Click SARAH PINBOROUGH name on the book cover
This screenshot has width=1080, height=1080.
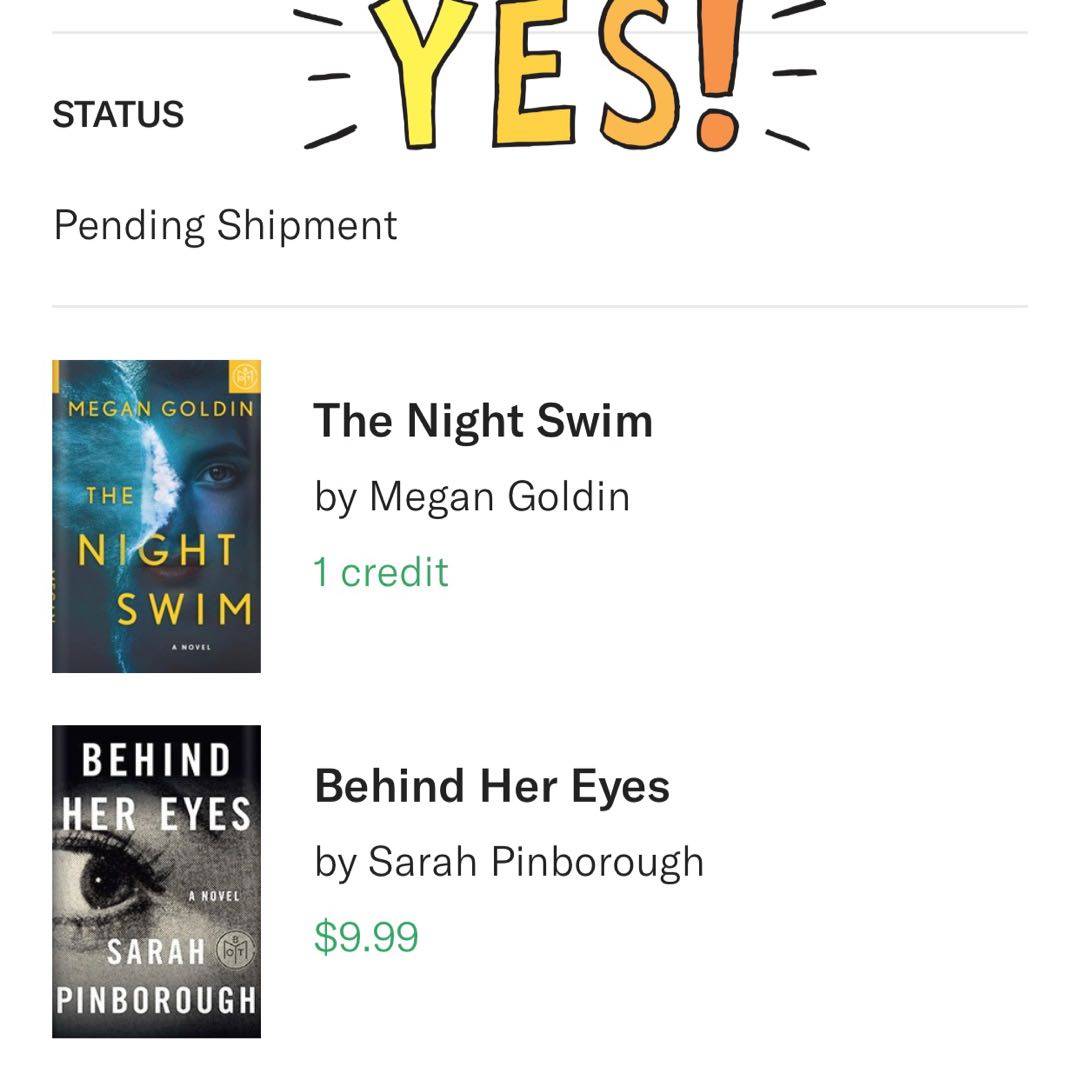tap(156, 975)
